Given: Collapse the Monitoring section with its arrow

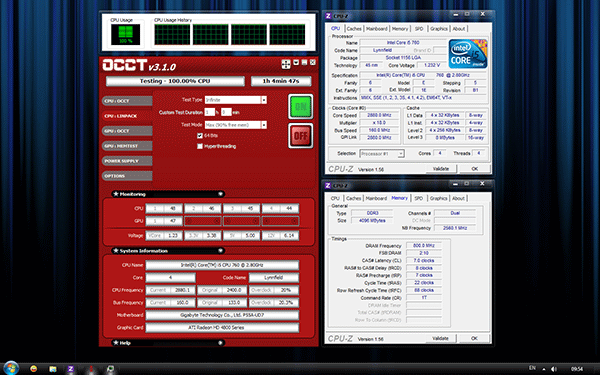Looking at the screenshot, I should point(220,194).
